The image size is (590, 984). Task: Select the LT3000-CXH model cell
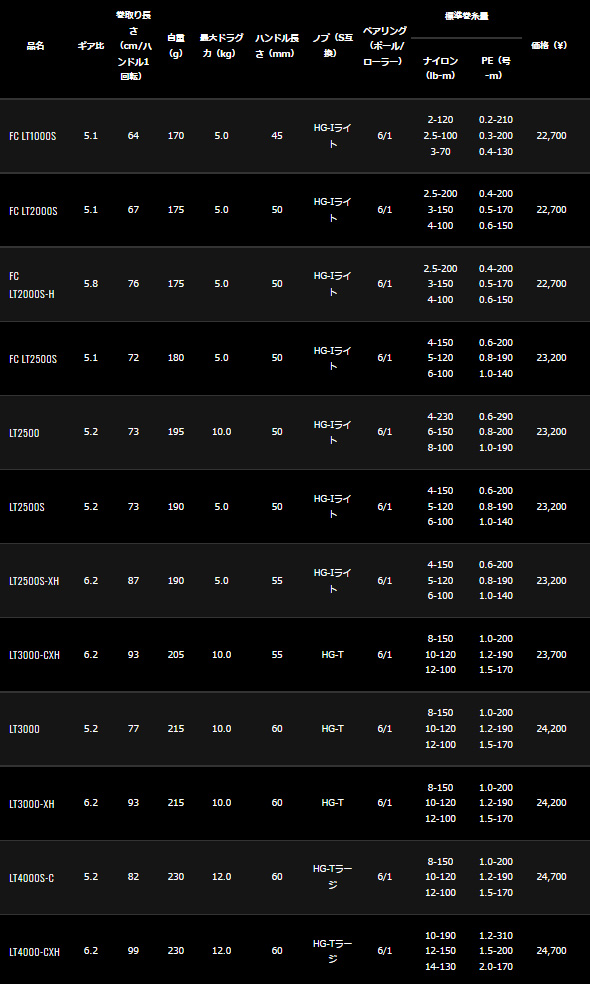tap(35, 655)
